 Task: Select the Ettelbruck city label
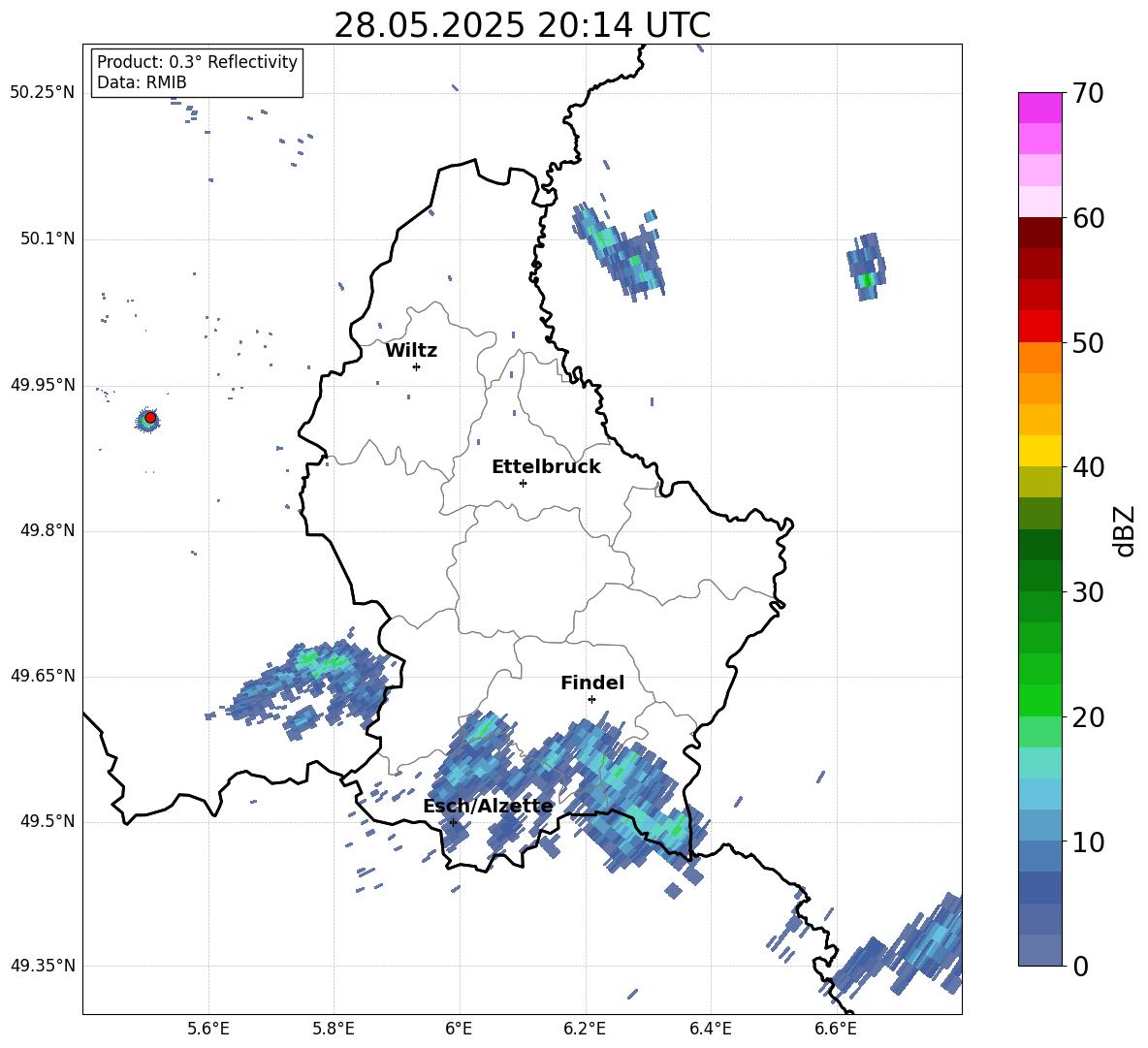(546, 467)
